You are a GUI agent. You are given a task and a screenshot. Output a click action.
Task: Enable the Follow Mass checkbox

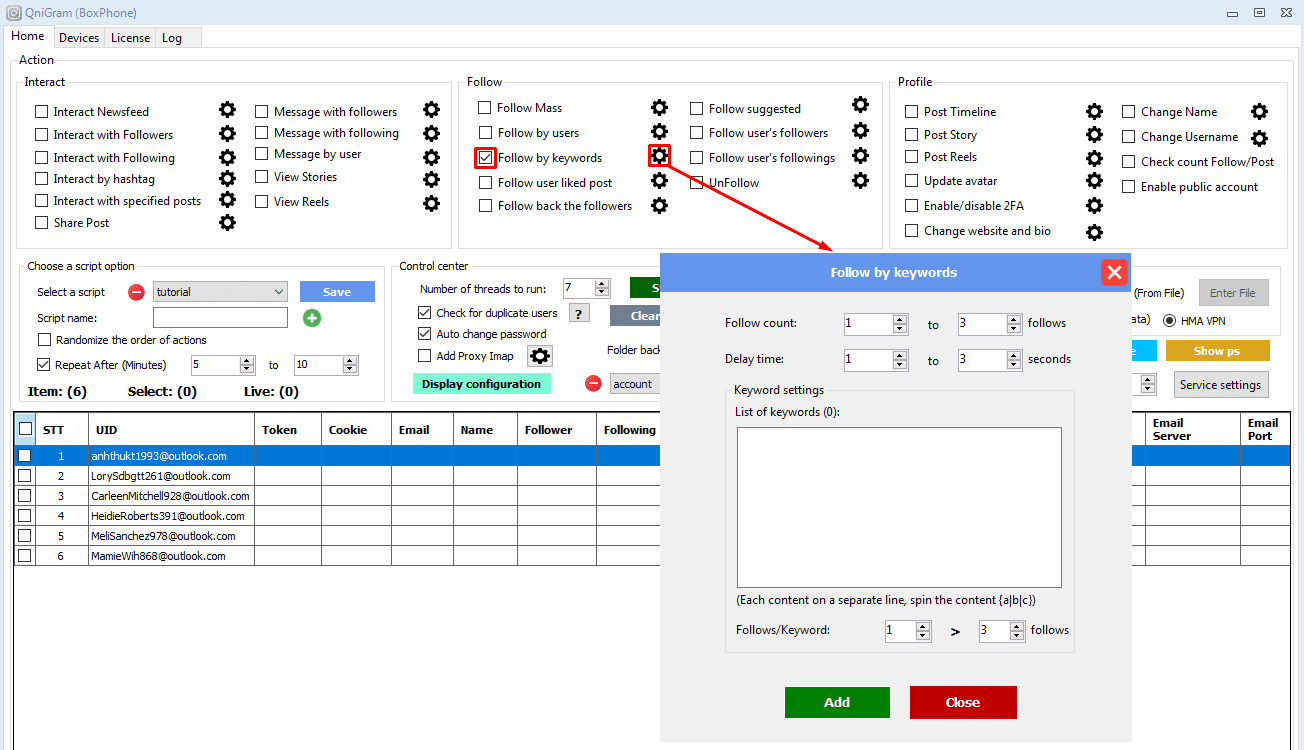pos(485,108)
